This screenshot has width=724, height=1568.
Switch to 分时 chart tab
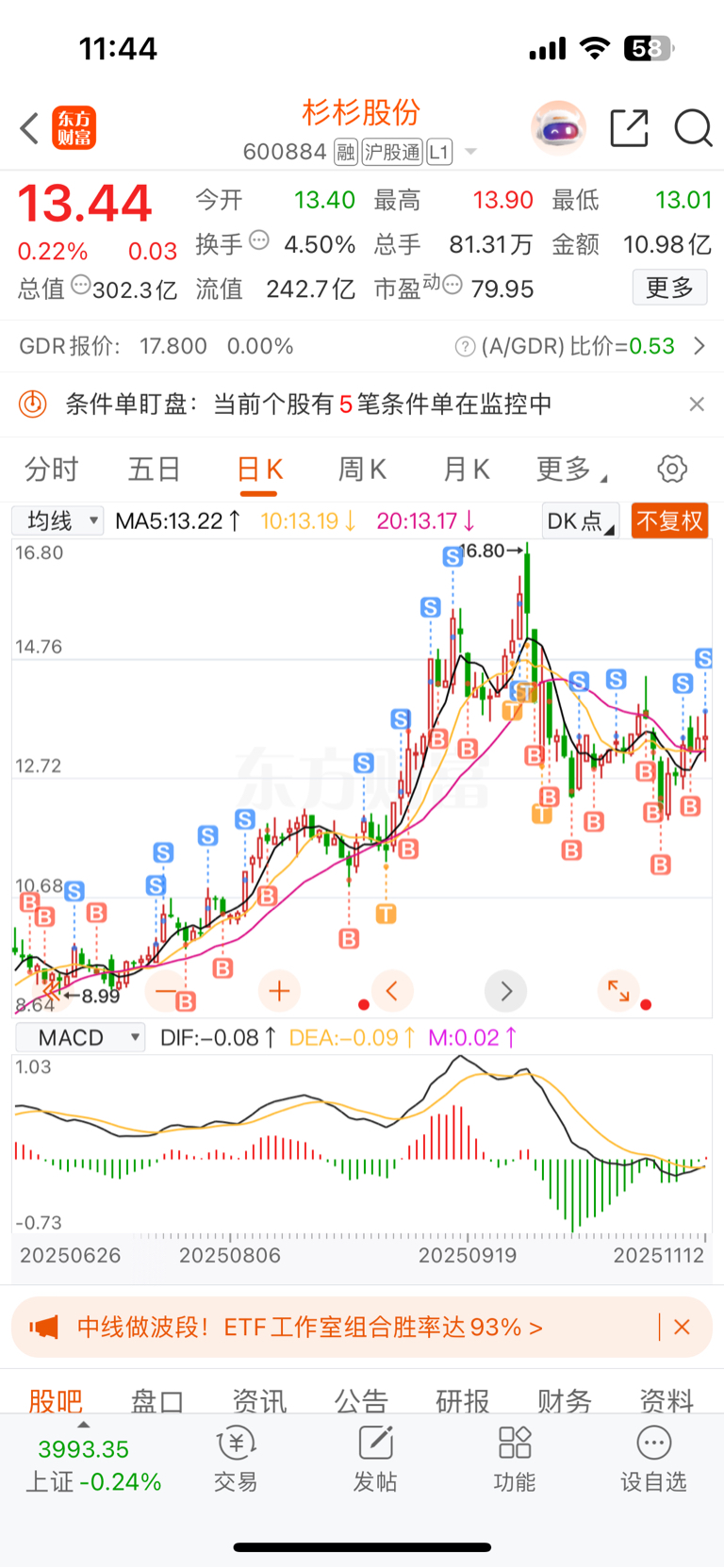click(x=52, y=469)
